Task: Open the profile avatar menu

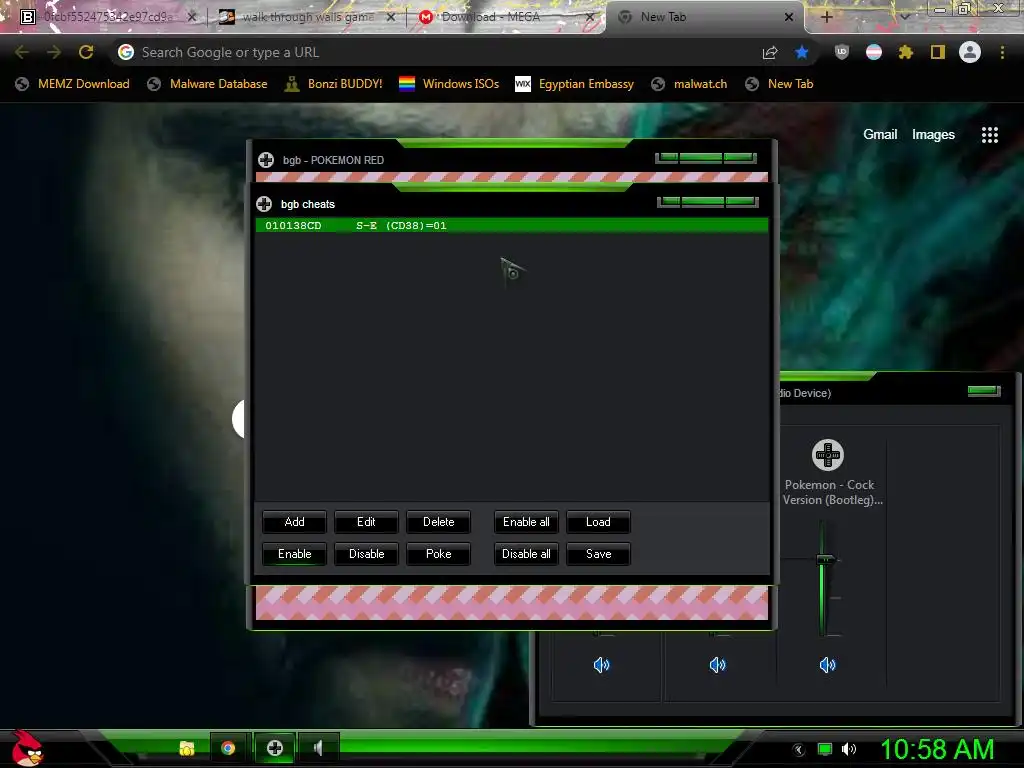Action: 970,52
